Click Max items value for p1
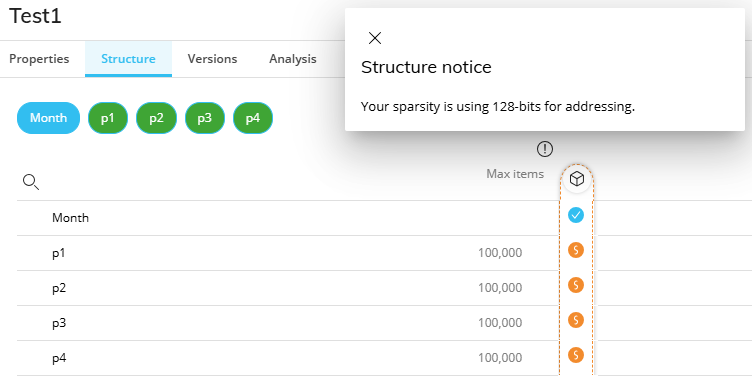752x376 pixels. [500, 253]
